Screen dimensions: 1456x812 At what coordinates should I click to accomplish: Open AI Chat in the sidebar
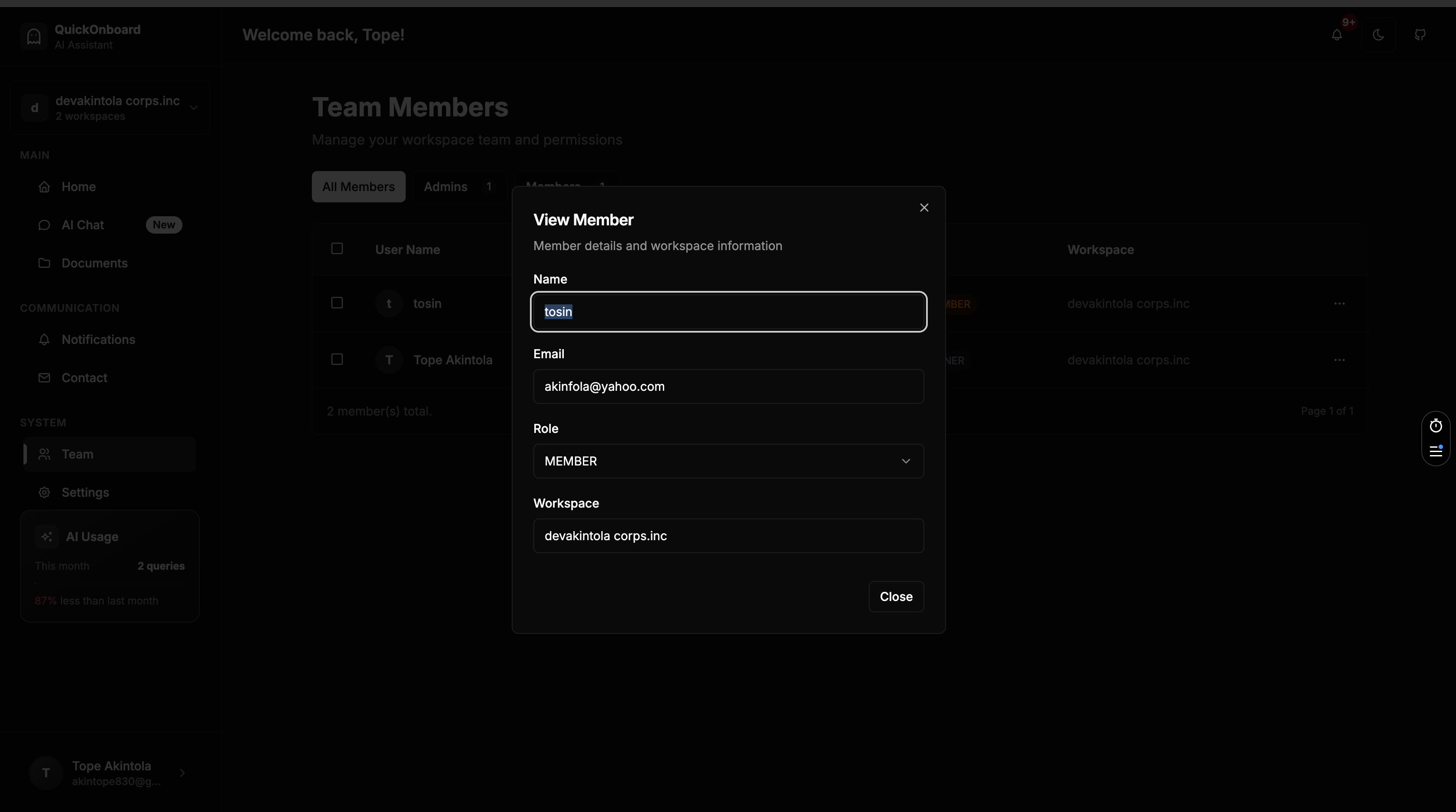coord(83,225)
